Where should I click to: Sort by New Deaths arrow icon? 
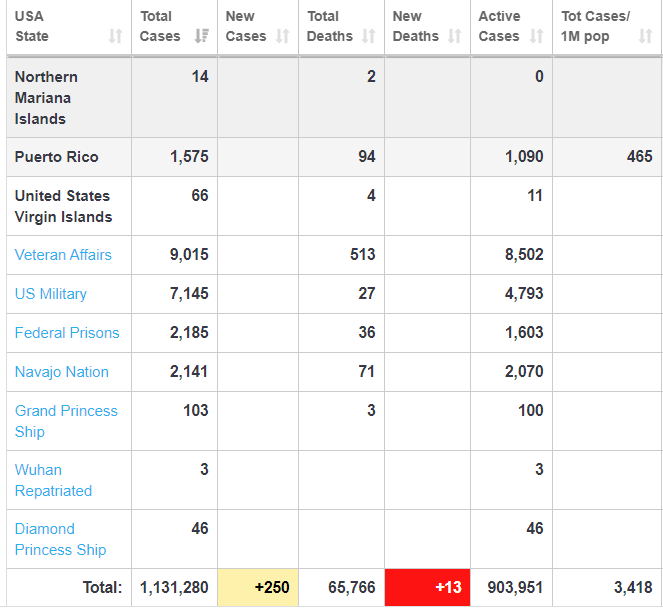coord(455,37)
